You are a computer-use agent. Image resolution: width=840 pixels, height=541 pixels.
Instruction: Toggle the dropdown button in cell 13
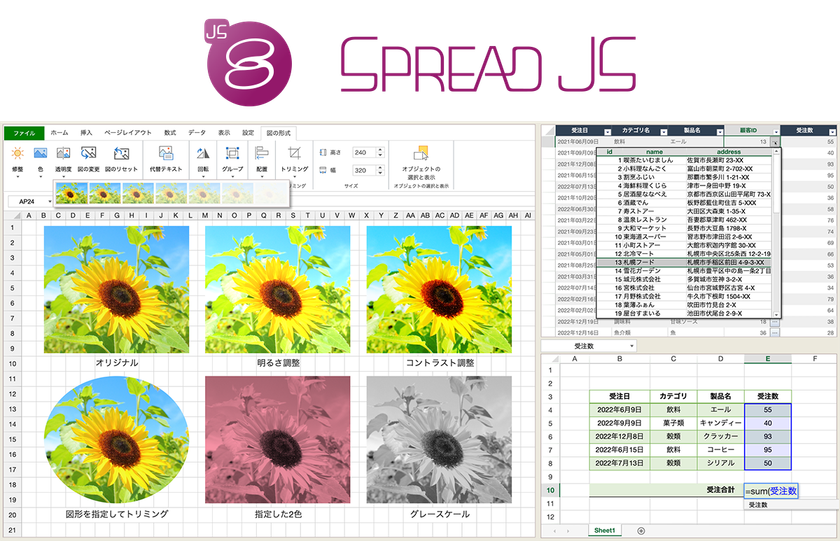tap(775, 142)
